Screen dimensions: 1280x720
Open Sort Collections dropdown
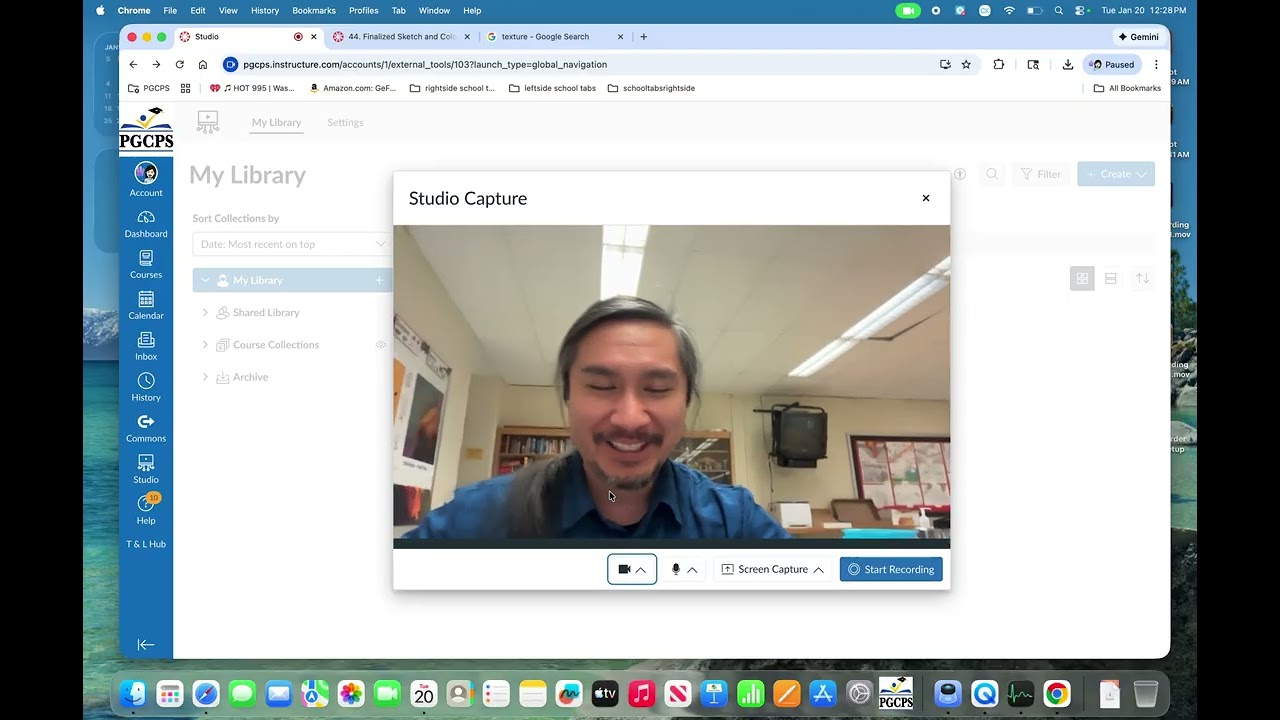point(290,244)
